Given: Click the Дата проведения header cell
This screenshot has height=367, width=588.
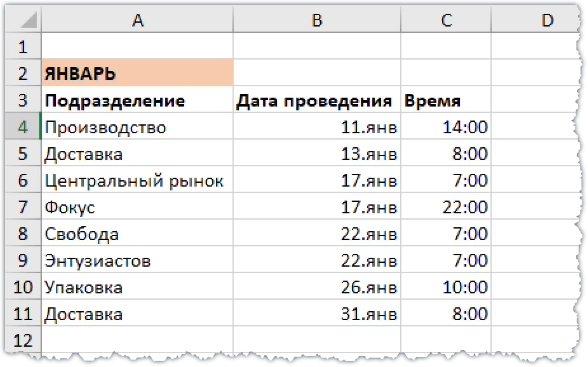Looking at the screenshot, I should (317, 100).
